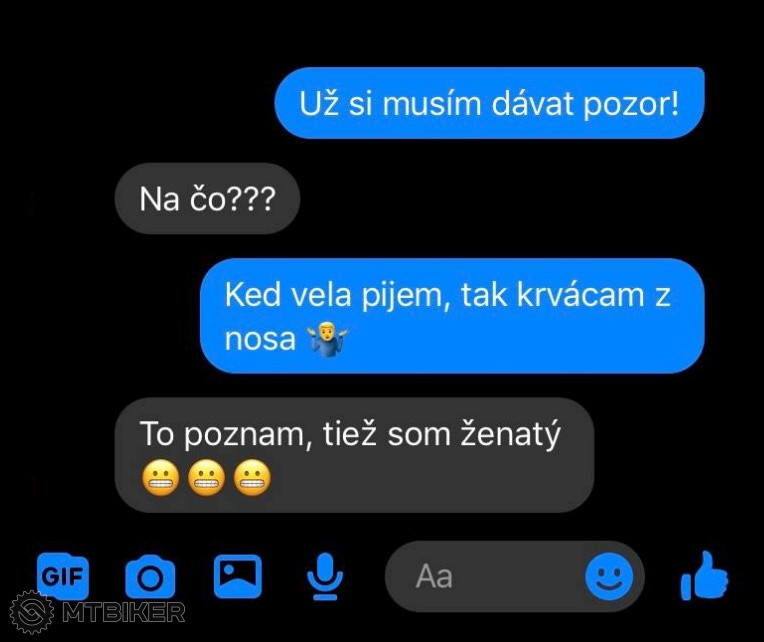Click the shrugging man emoji
Screen dimensions: 764x642
(x=327, y=339)
